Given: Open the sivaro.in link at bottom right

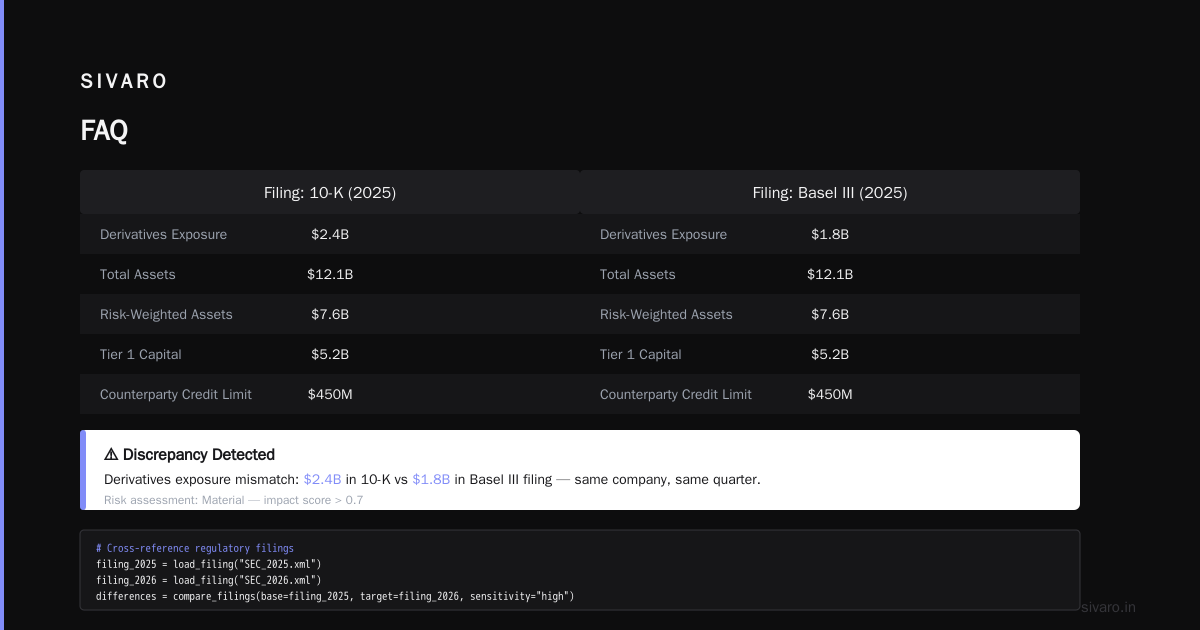Looking at the screenshot, I should pos(1109,607).
